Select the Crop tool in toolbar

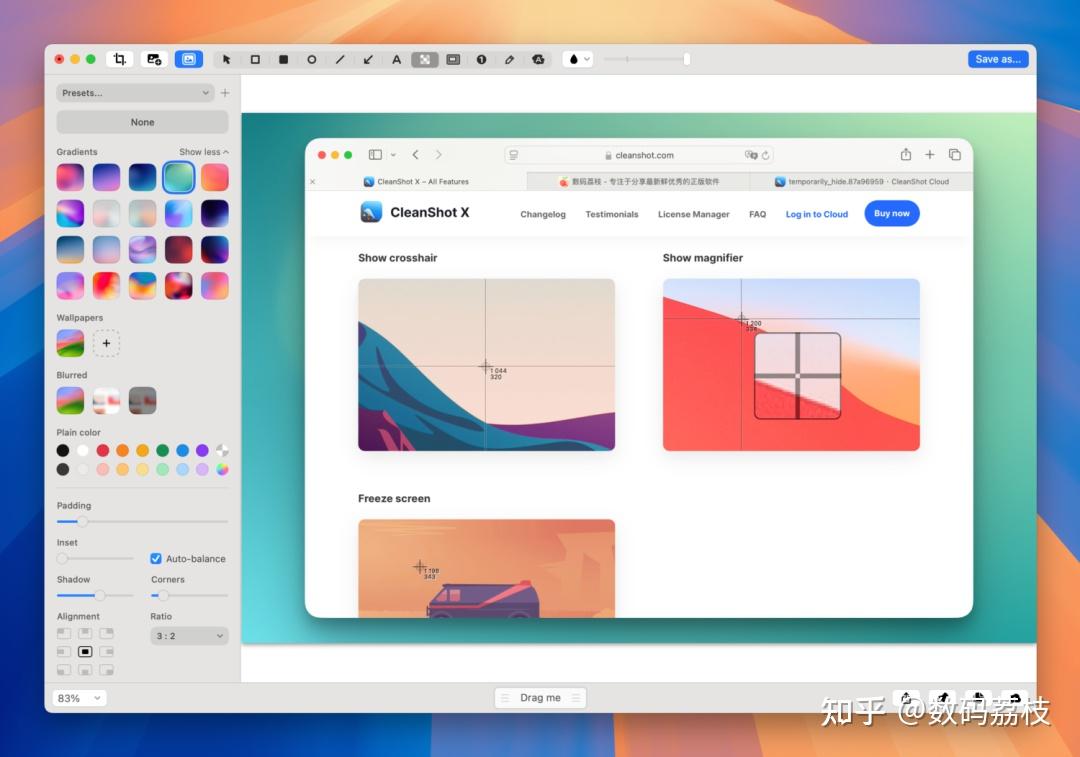[120, 59]
